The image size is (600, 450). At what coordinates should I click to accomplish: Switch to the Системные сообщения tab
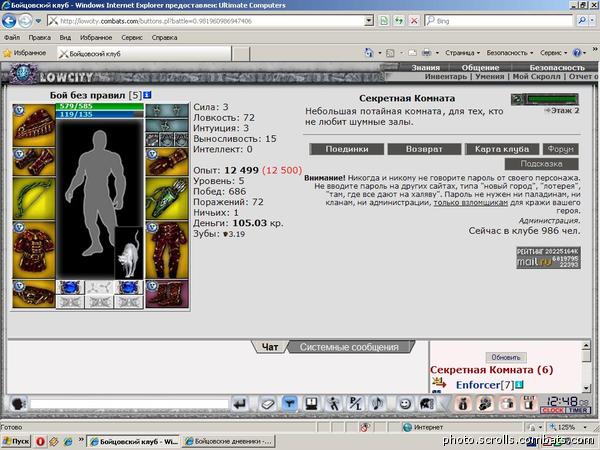point(349,347)
